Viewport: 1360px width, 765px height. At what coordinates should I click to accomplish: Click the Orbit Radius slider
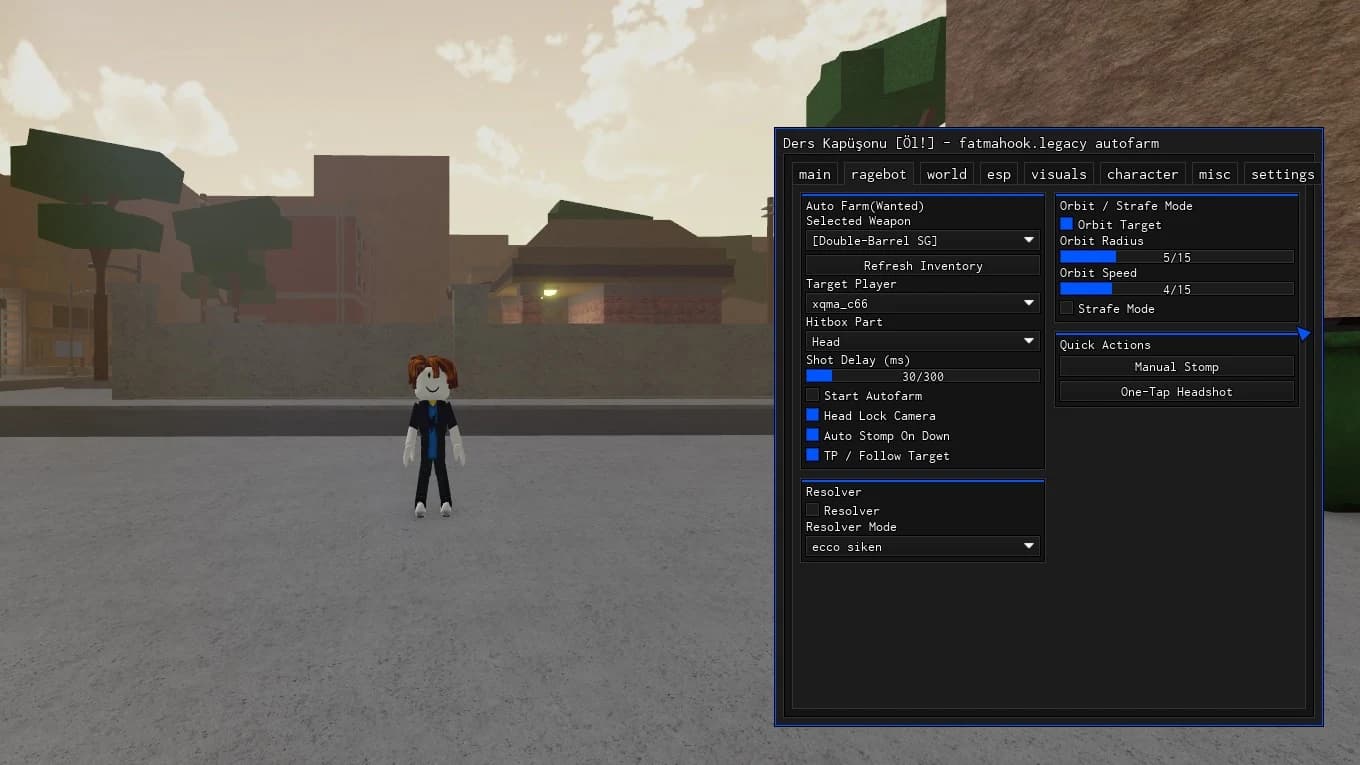[x=1176, y=257]
